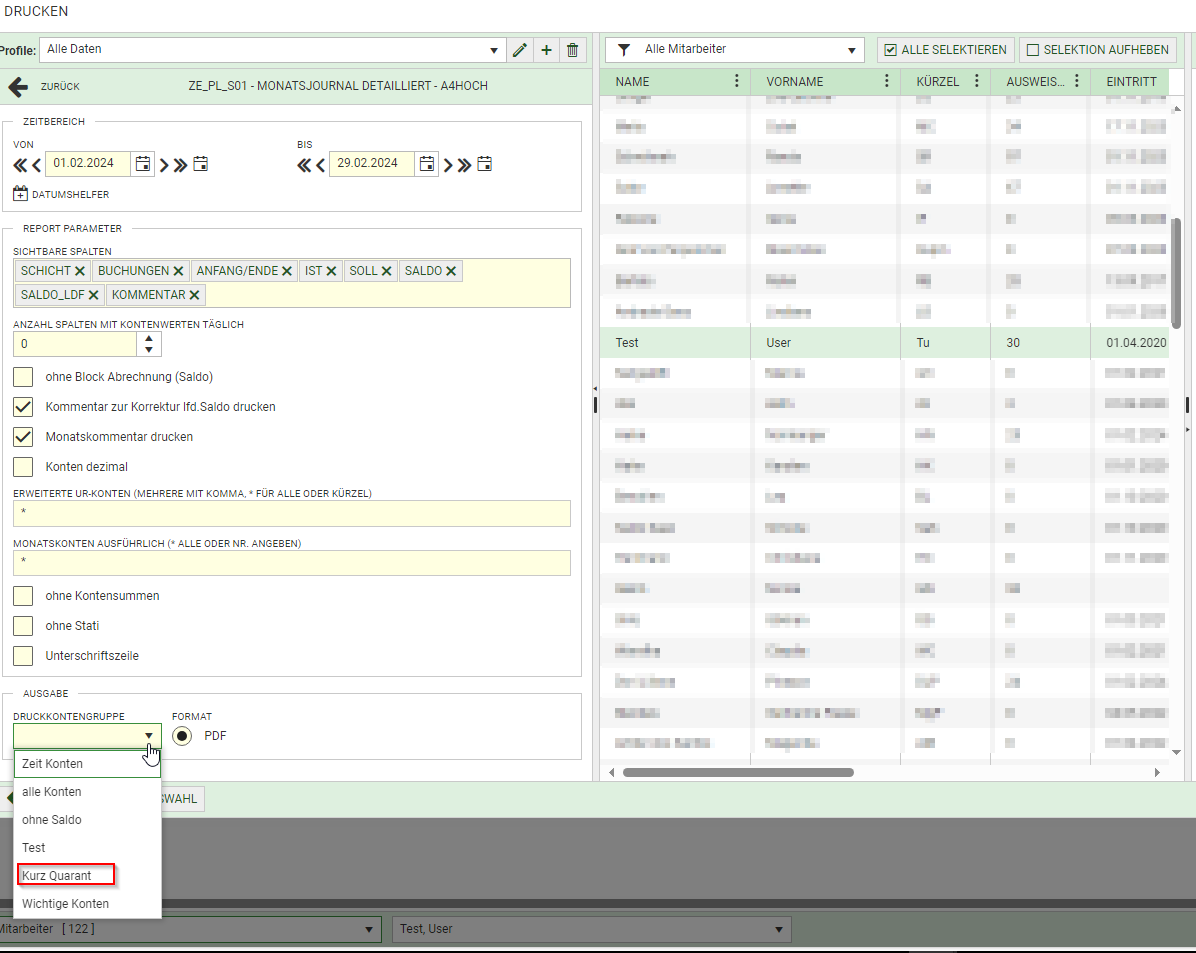Enable ohne Block Abrechnung (Saldo) checkbox
The width and height of the screenshot is (1196, 953).
23,377
